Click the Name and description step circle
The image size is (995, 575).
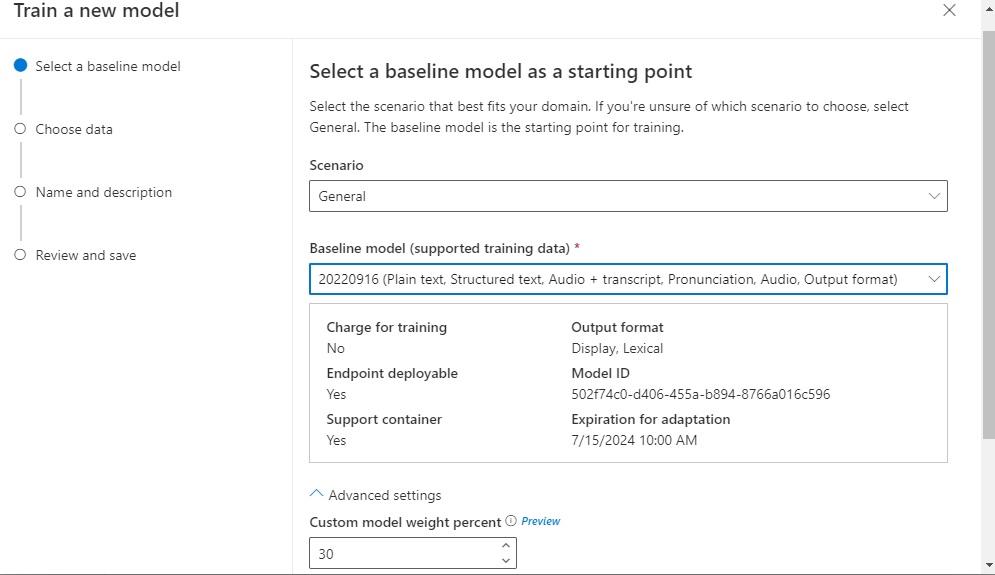pos(20,192)
